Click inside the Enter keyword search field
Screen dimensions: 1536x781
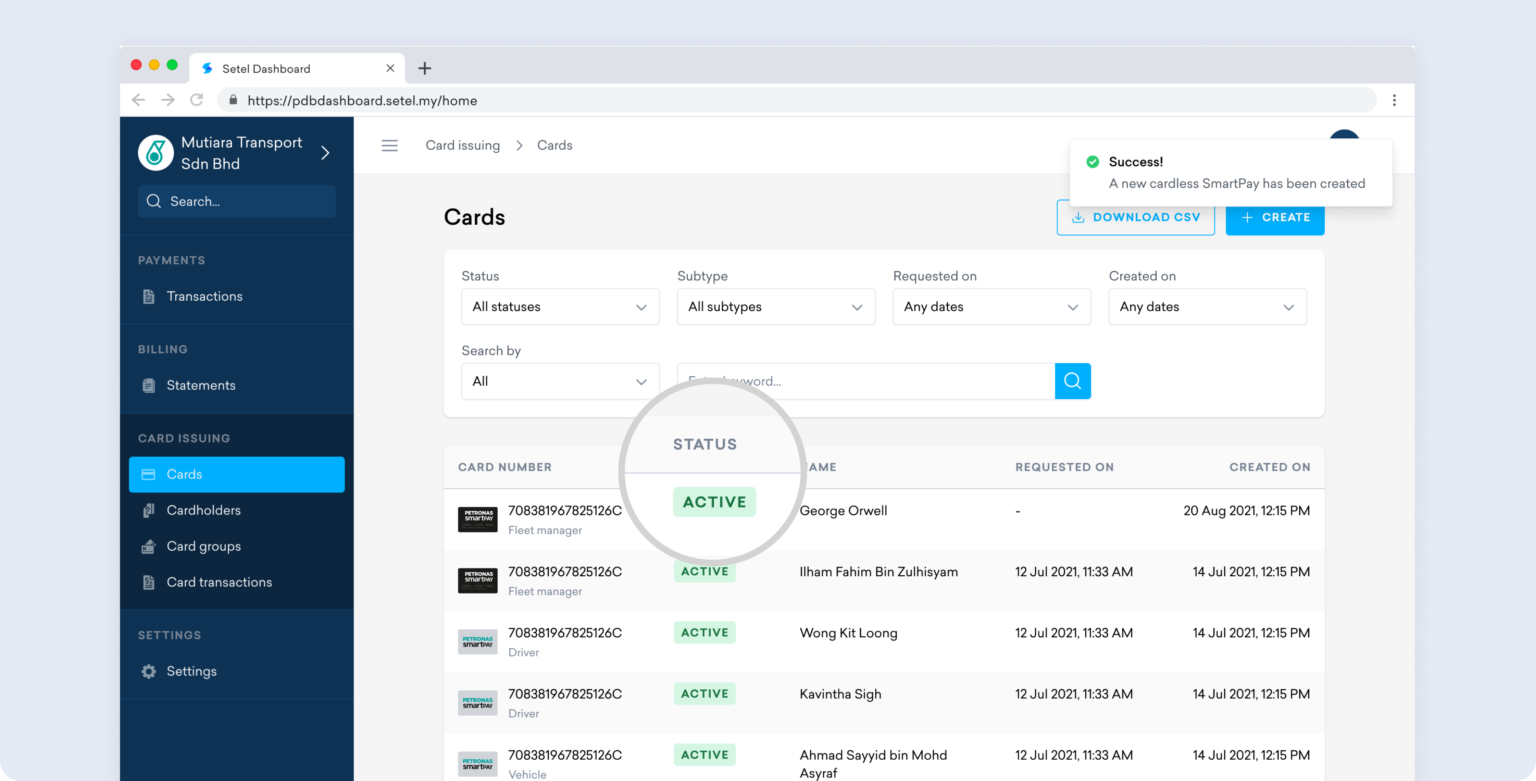865,381
